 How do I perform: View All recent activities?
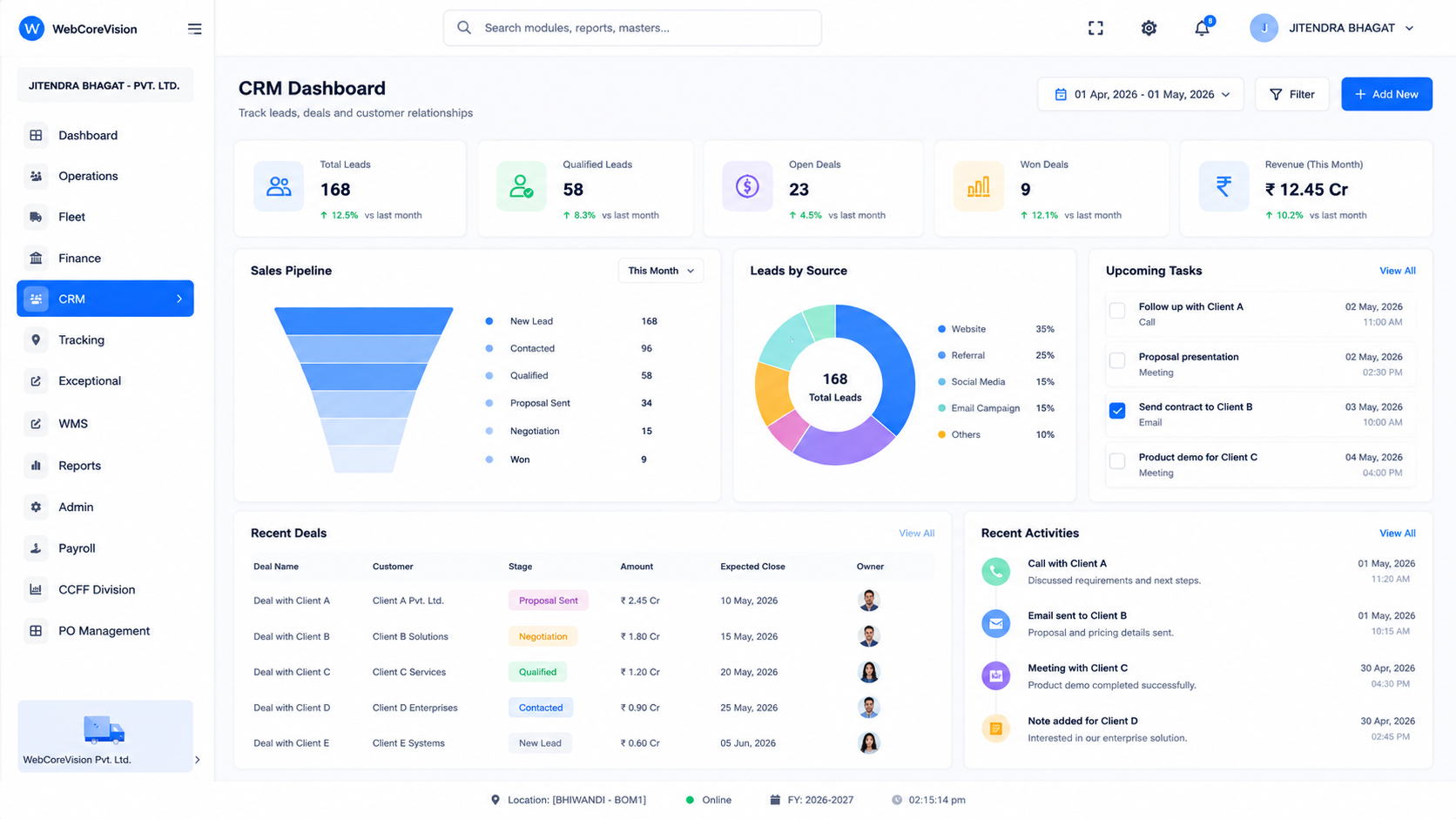pos(1397,533)
